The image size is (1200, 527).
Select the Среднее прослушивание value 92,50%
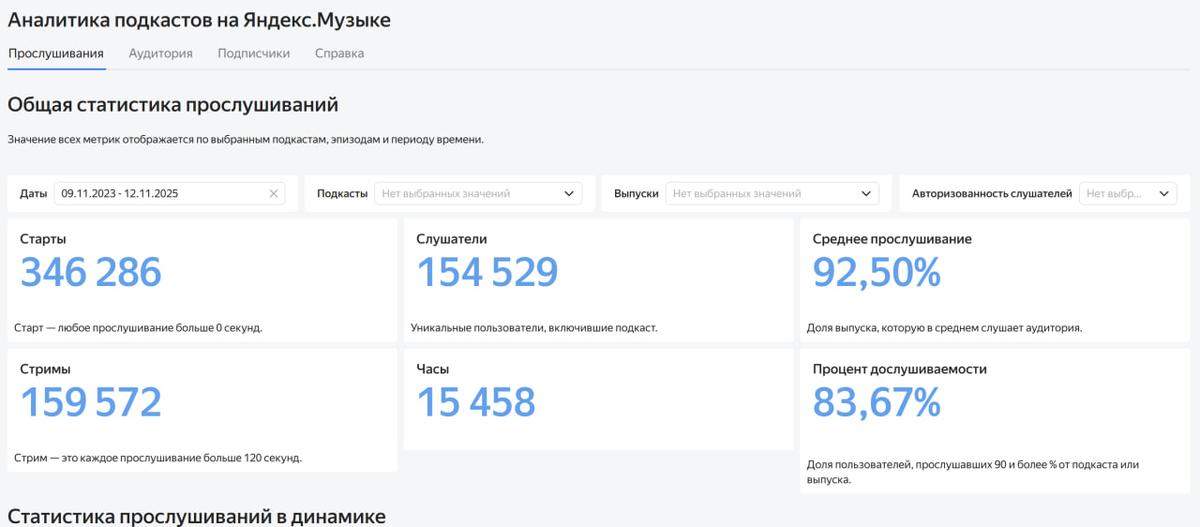(x=877, y=273)
